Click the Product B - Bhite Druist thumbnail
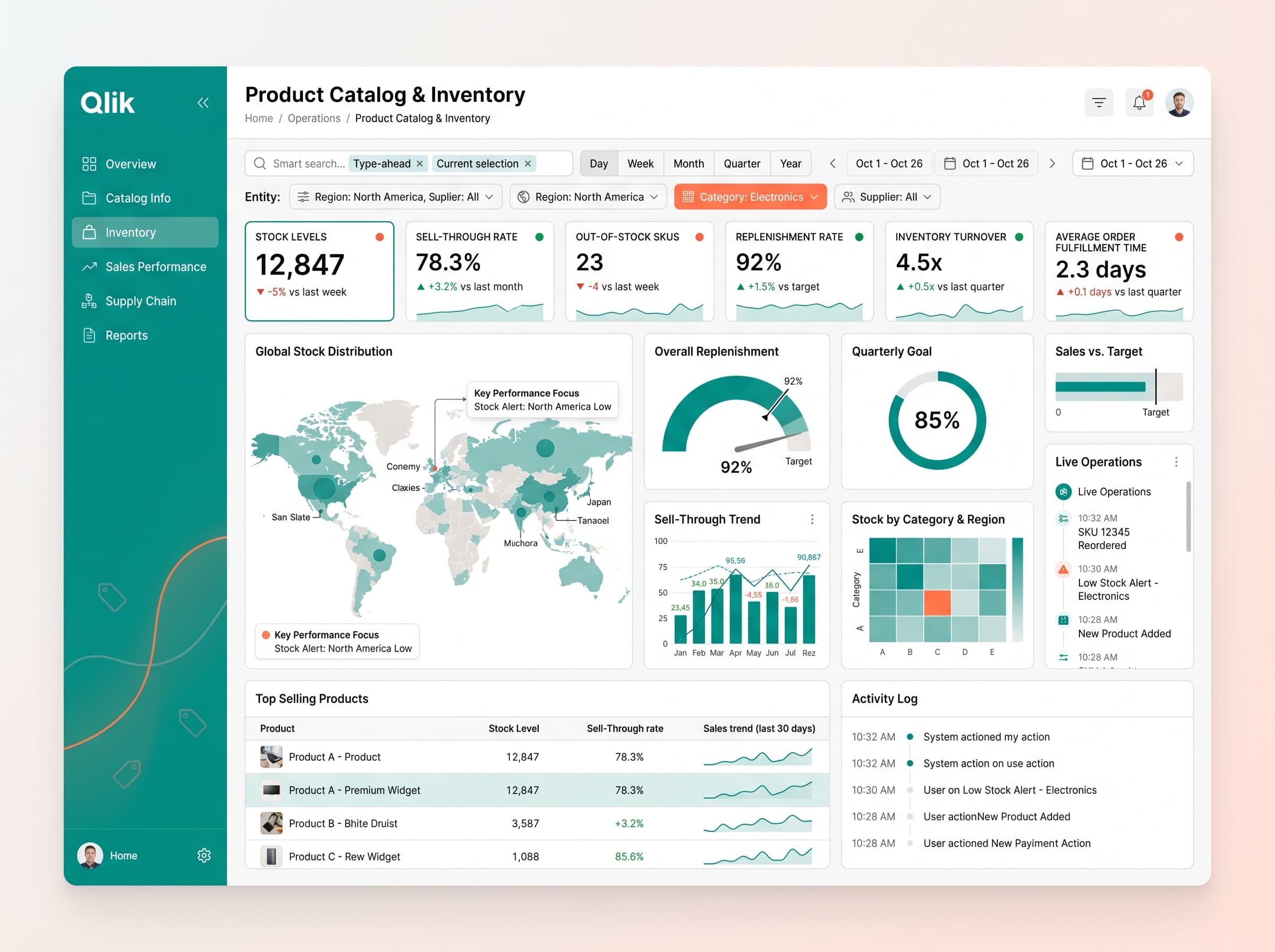The image size is (1275, 952). [x=271, y=823]
